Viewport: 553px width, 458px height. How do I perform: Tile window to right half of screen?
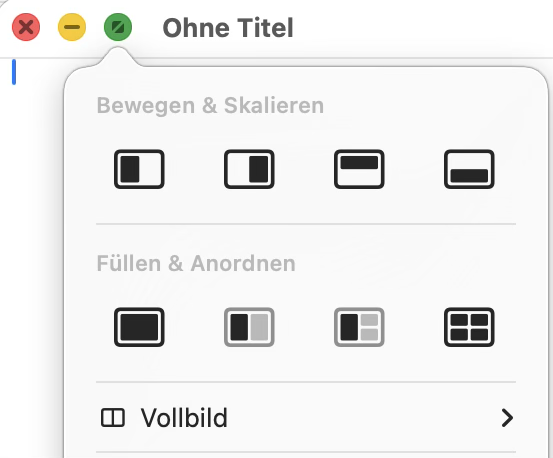pyautogui.click(x=249, y=169)
